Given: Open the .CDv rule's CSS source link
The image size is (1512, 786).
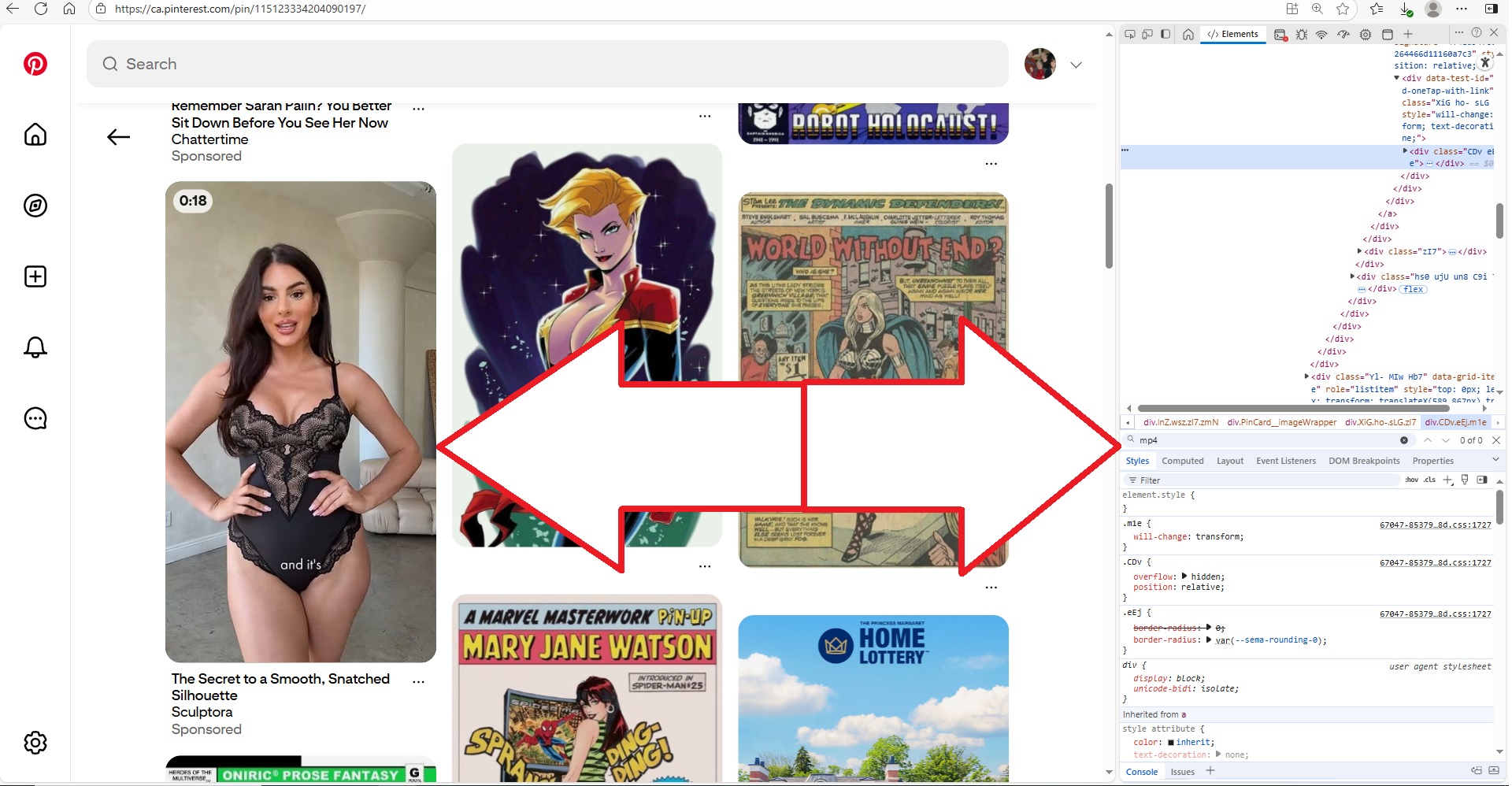Looking at the screenshot, I should point(1436,562).
